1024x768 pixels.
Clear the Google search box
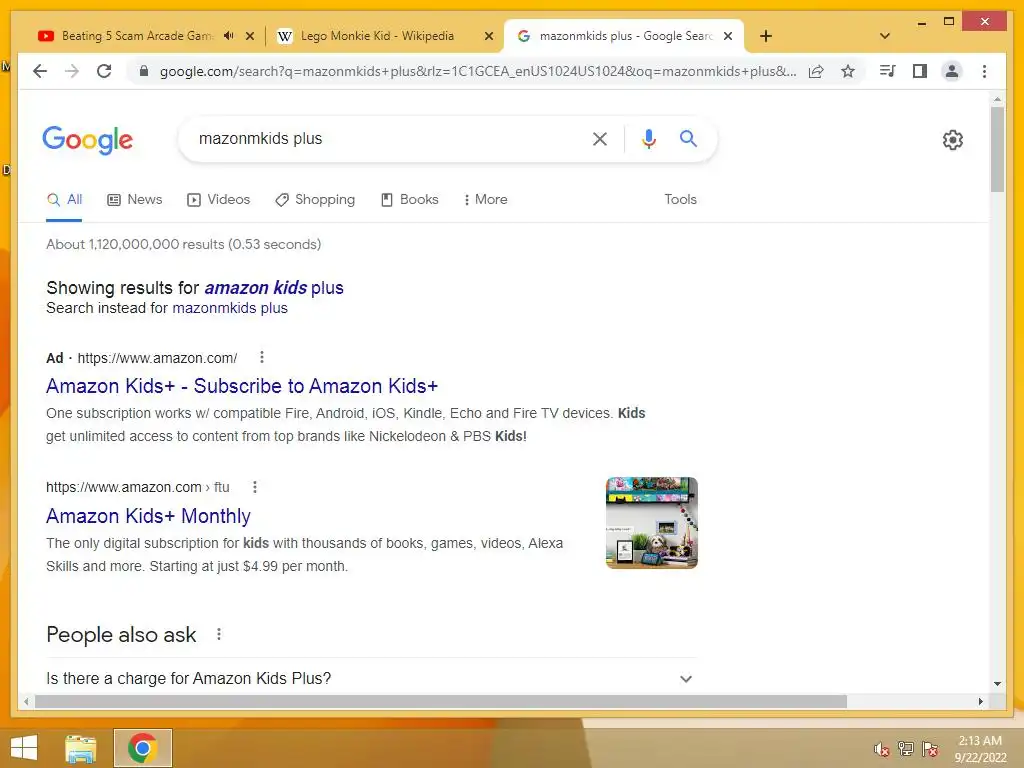coord(600,138)
